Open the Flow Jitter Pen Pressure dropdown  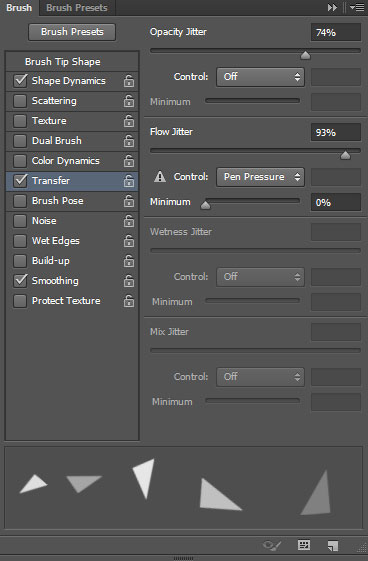click(260, 177)
